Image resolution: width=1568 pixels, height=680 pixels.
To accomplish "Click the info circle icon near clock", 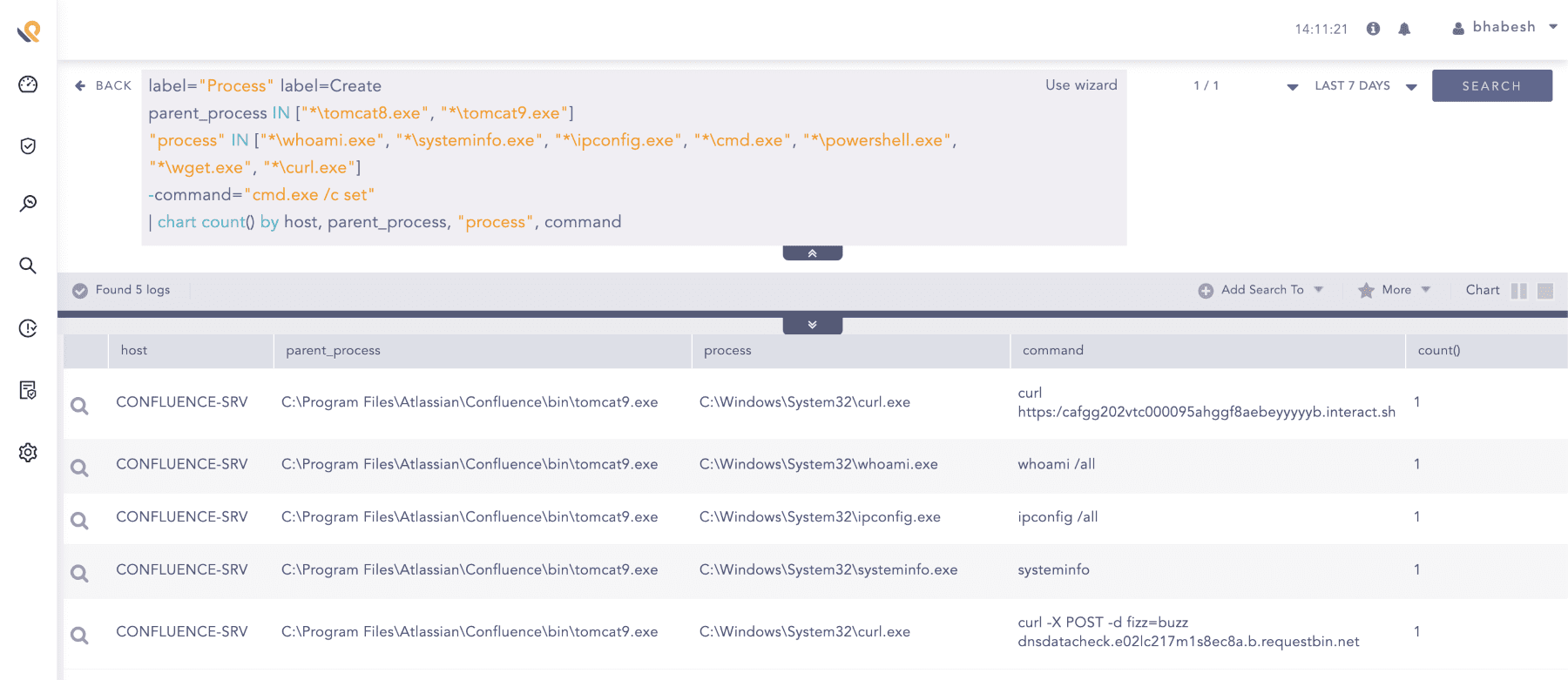I will coord(1373,29).
